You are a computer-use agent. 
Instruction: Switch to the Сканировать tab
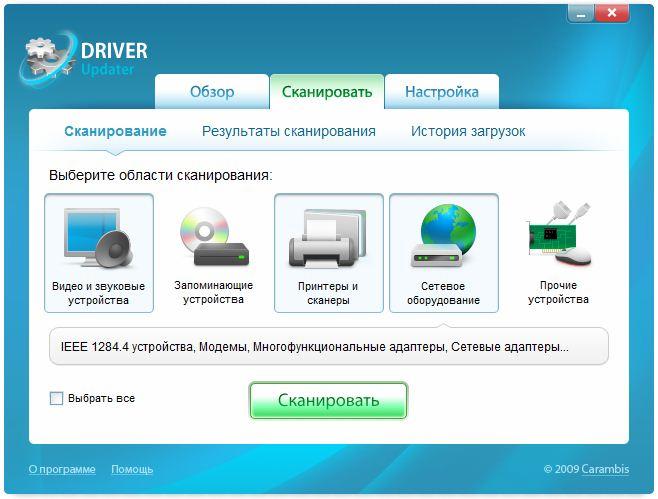point(326,92)
